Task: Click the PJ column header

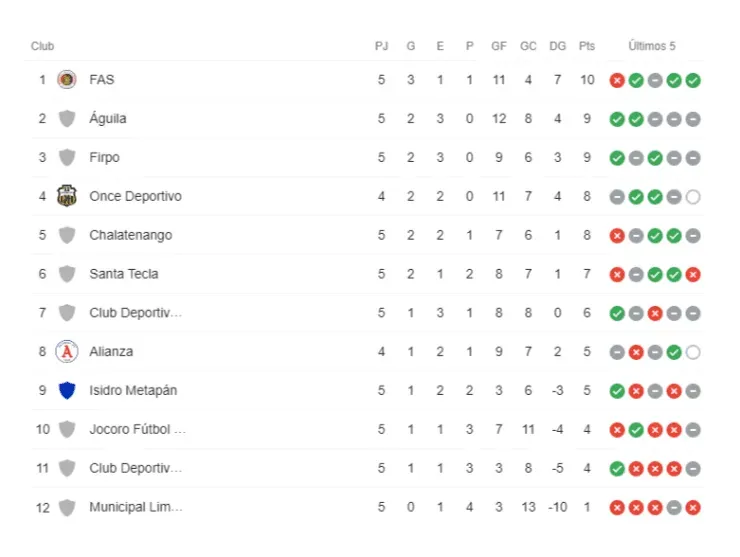Action: [381, 46]
